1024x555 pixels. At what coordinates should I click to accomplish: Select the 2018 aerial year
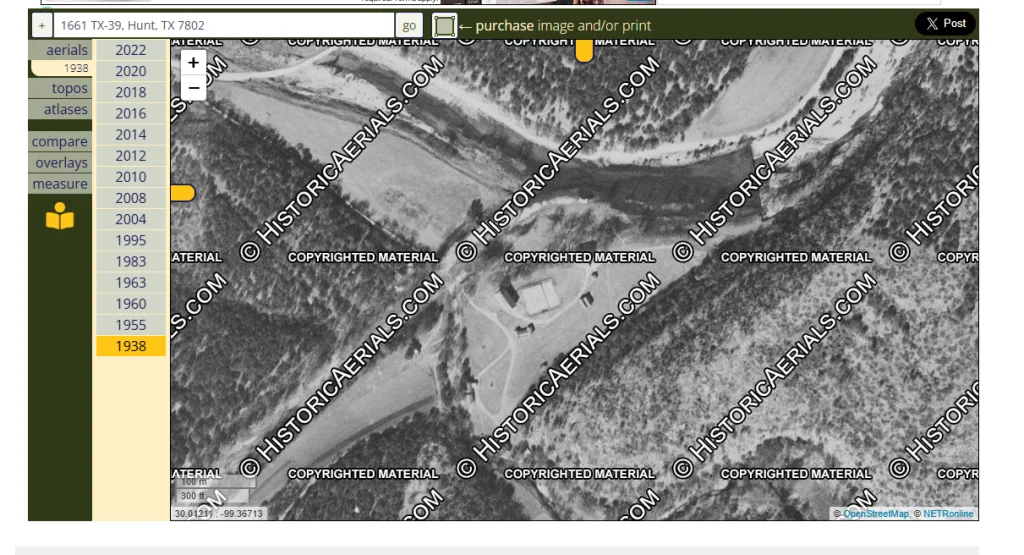(x=131, y=92)
